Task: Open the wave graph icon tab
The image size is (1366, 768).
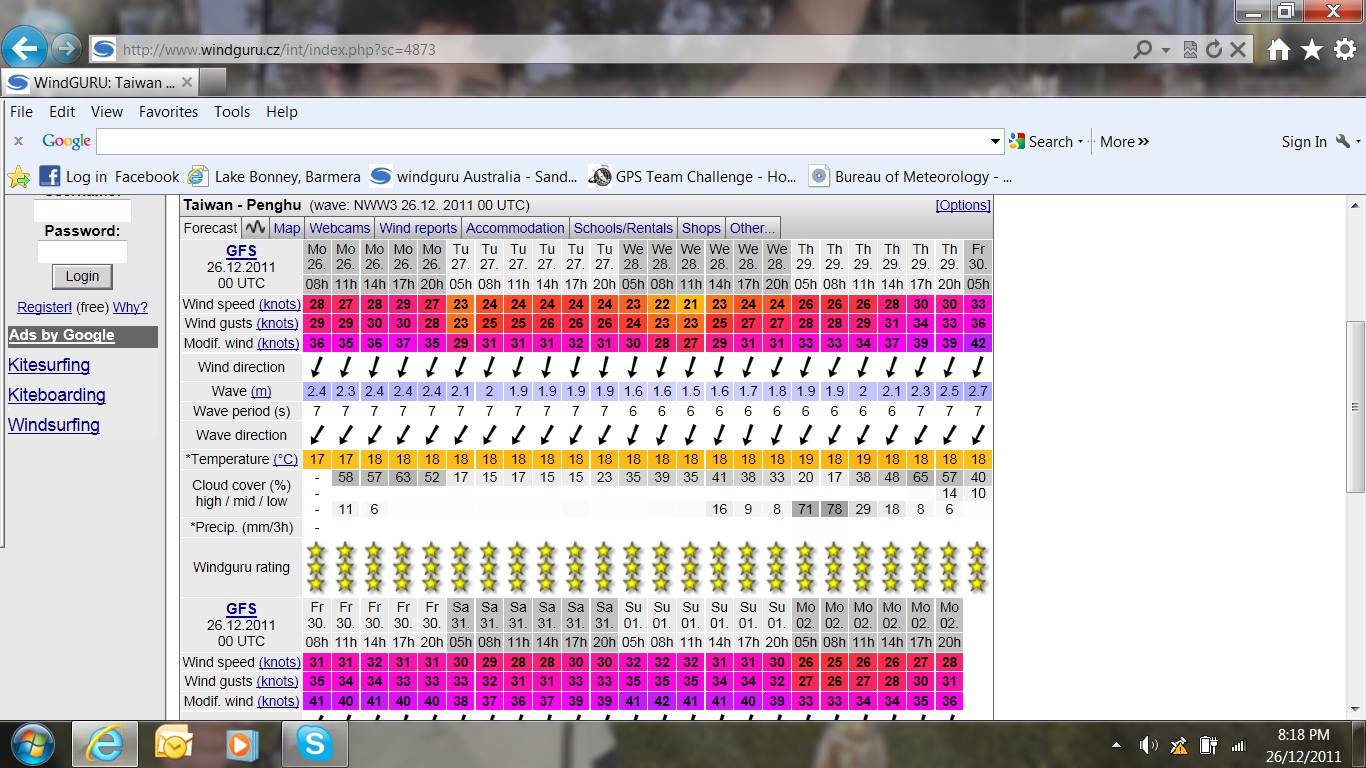Action: coord(256,228)
